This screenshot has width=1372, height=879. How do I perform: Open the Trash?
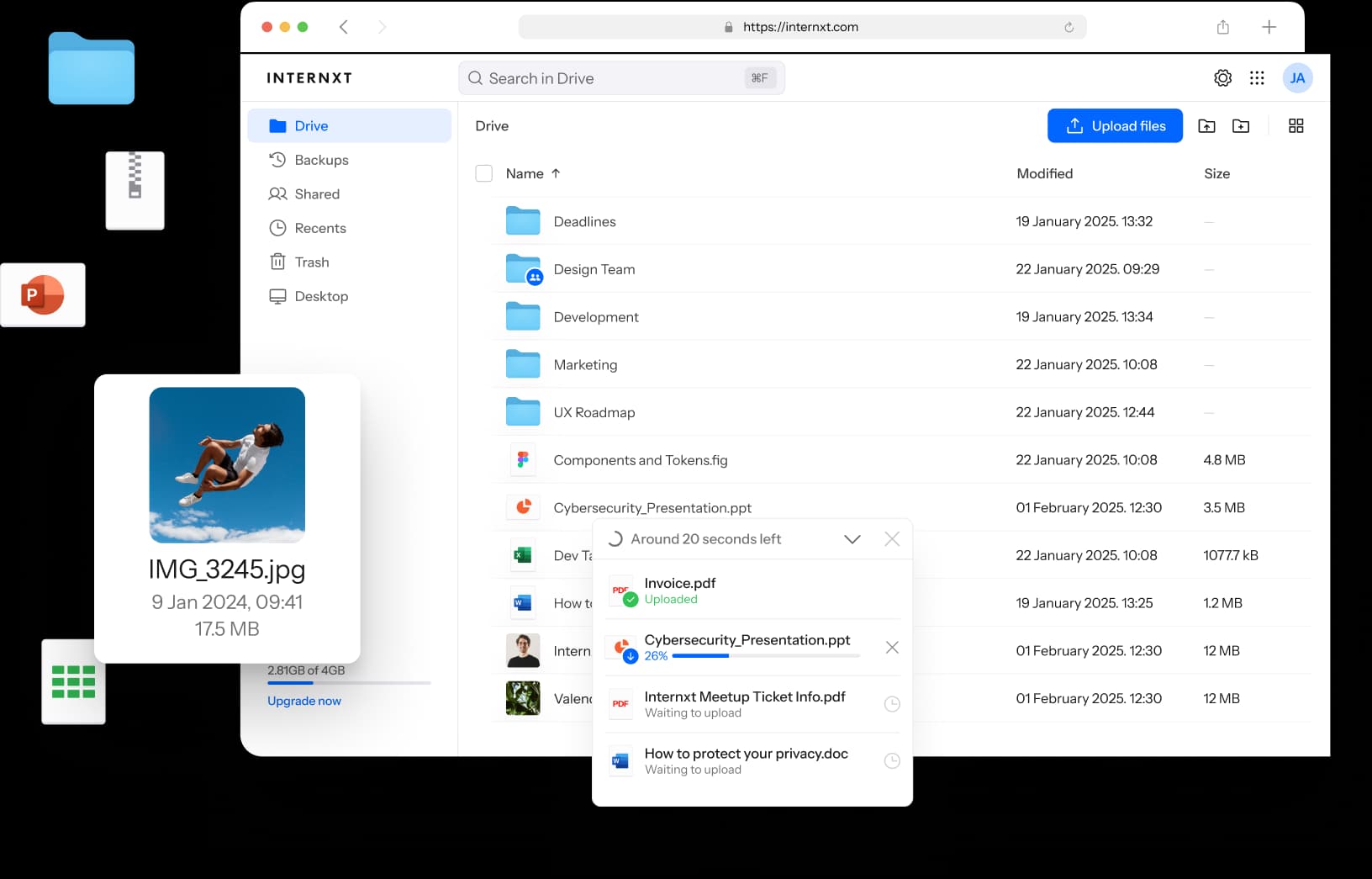310,262
